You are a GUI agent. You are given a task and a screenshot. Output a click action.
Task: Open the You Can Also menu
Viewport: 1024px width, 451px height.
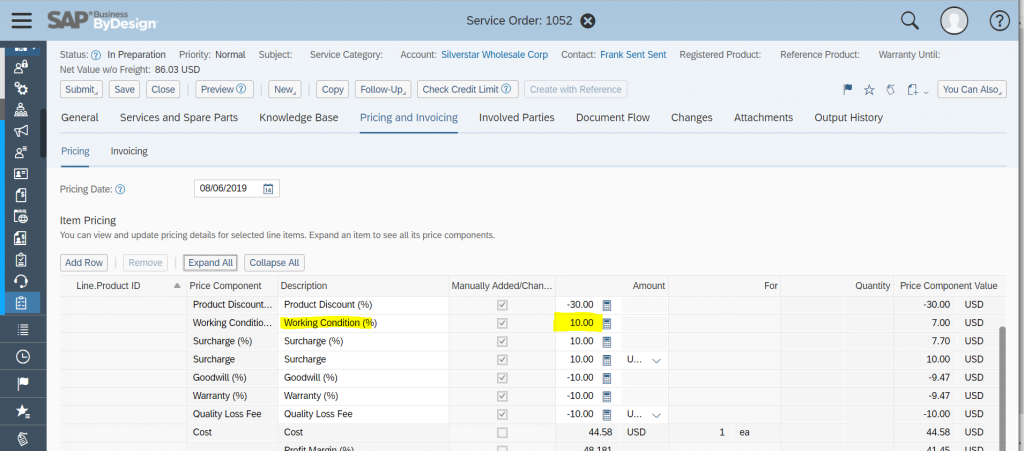click(972, 89)
